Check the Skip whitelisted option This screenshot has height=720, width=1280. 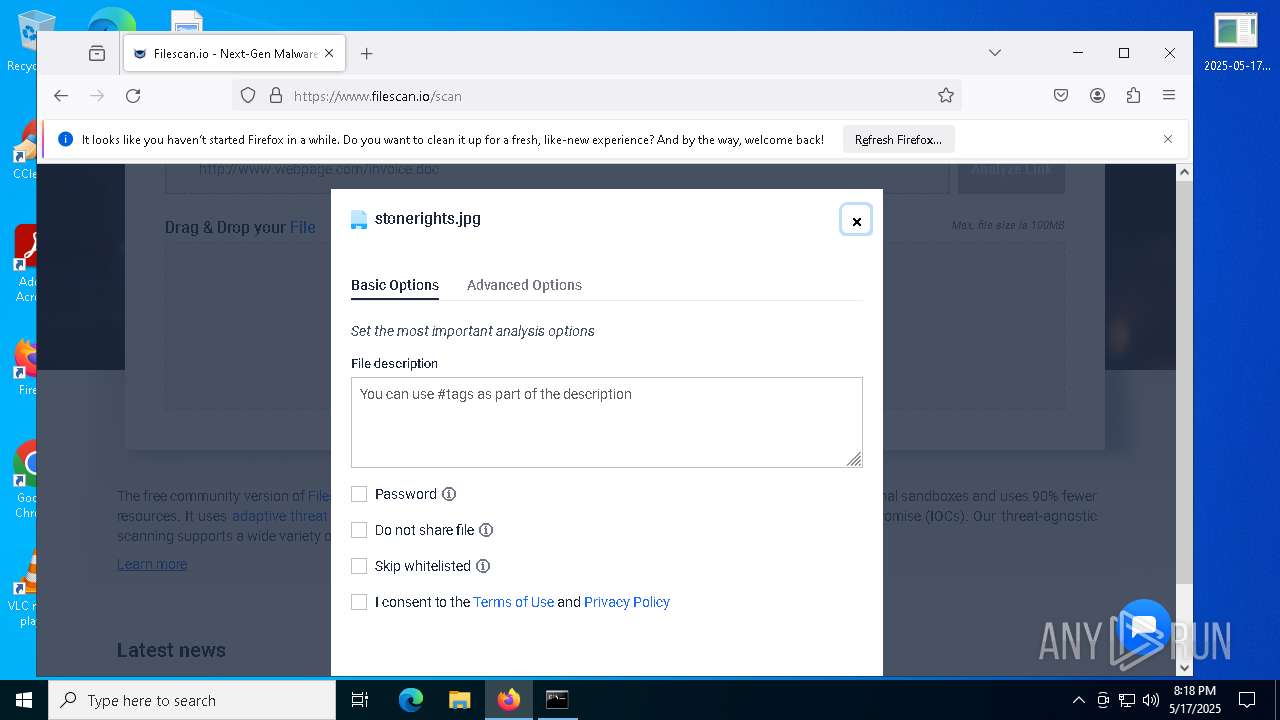point(359,566)
